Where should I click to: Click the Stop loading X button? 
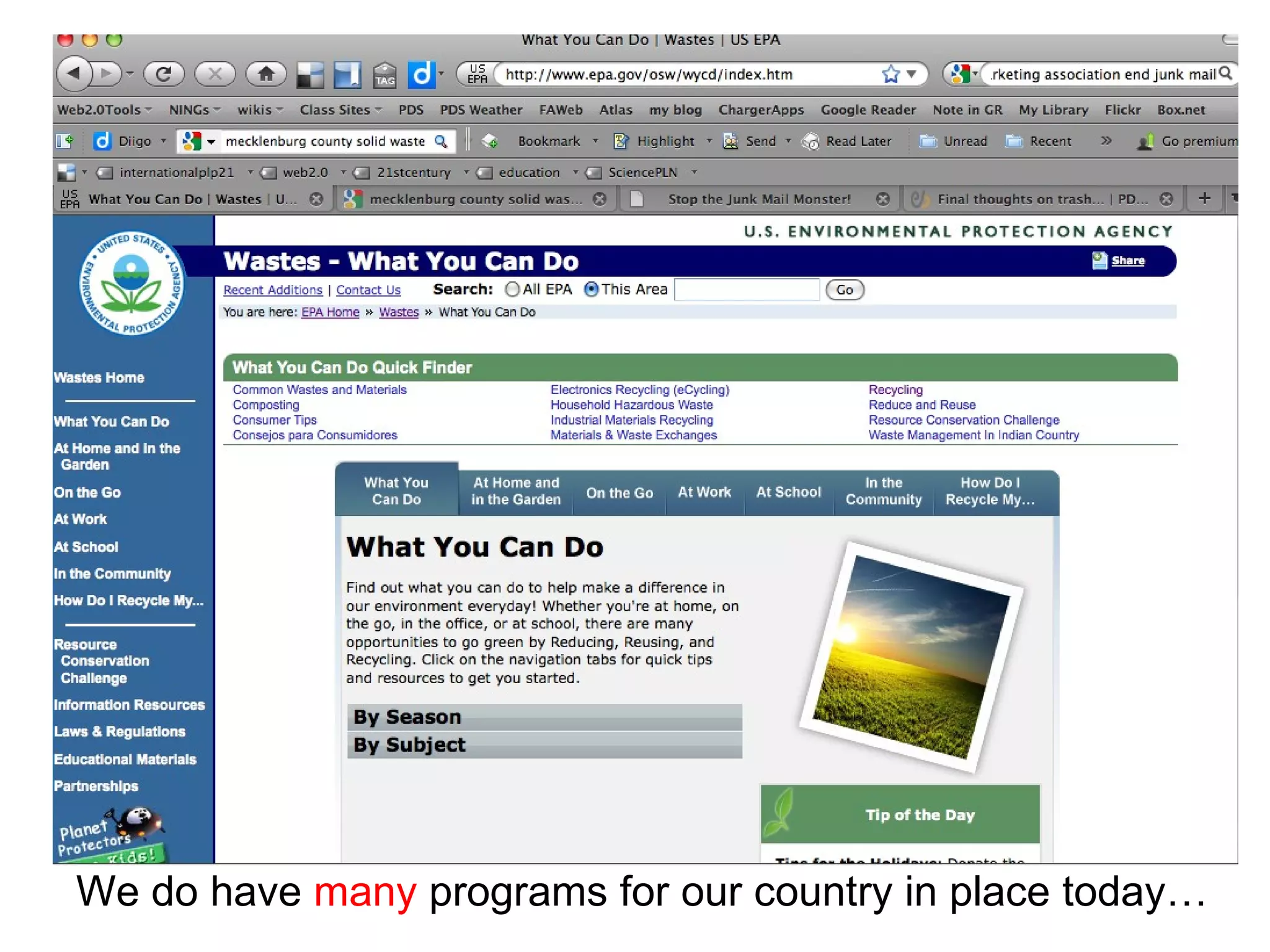click(215, 74)
